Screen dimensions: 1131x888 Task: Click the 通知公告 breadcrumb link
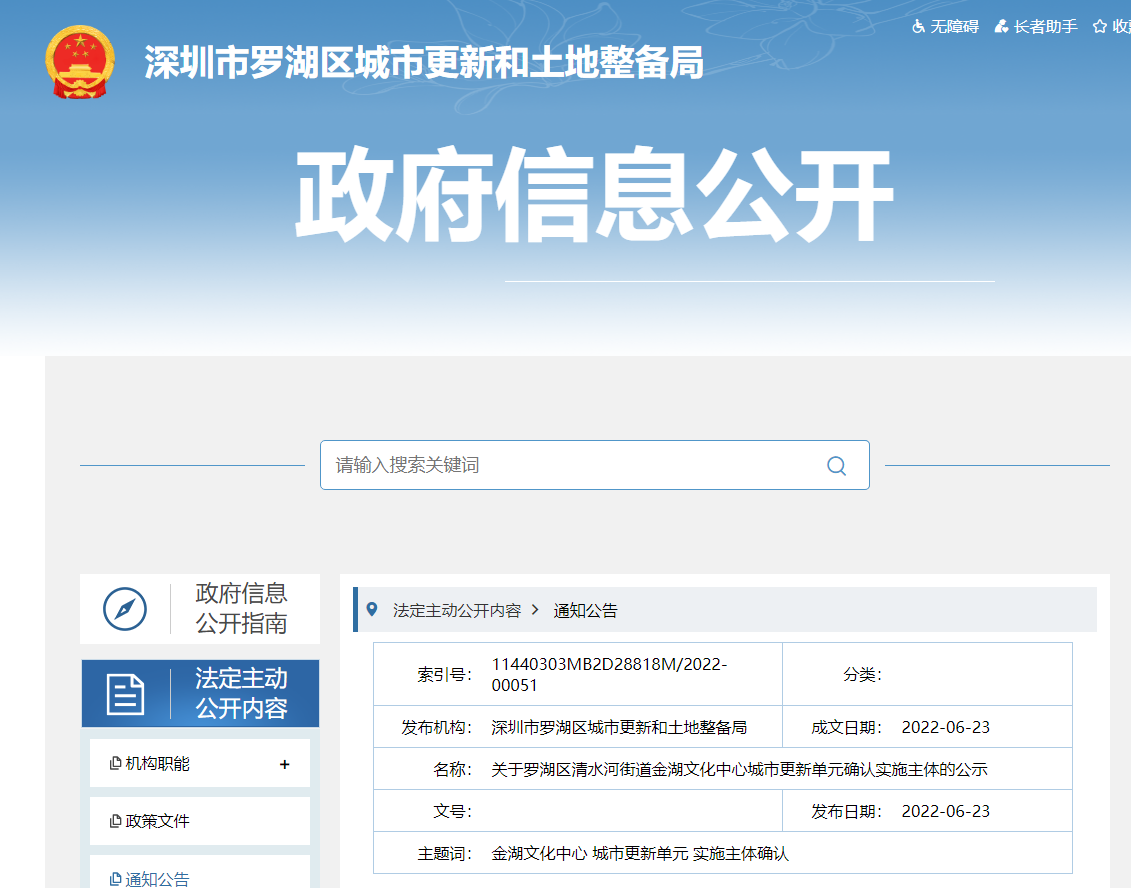[586, 610]
